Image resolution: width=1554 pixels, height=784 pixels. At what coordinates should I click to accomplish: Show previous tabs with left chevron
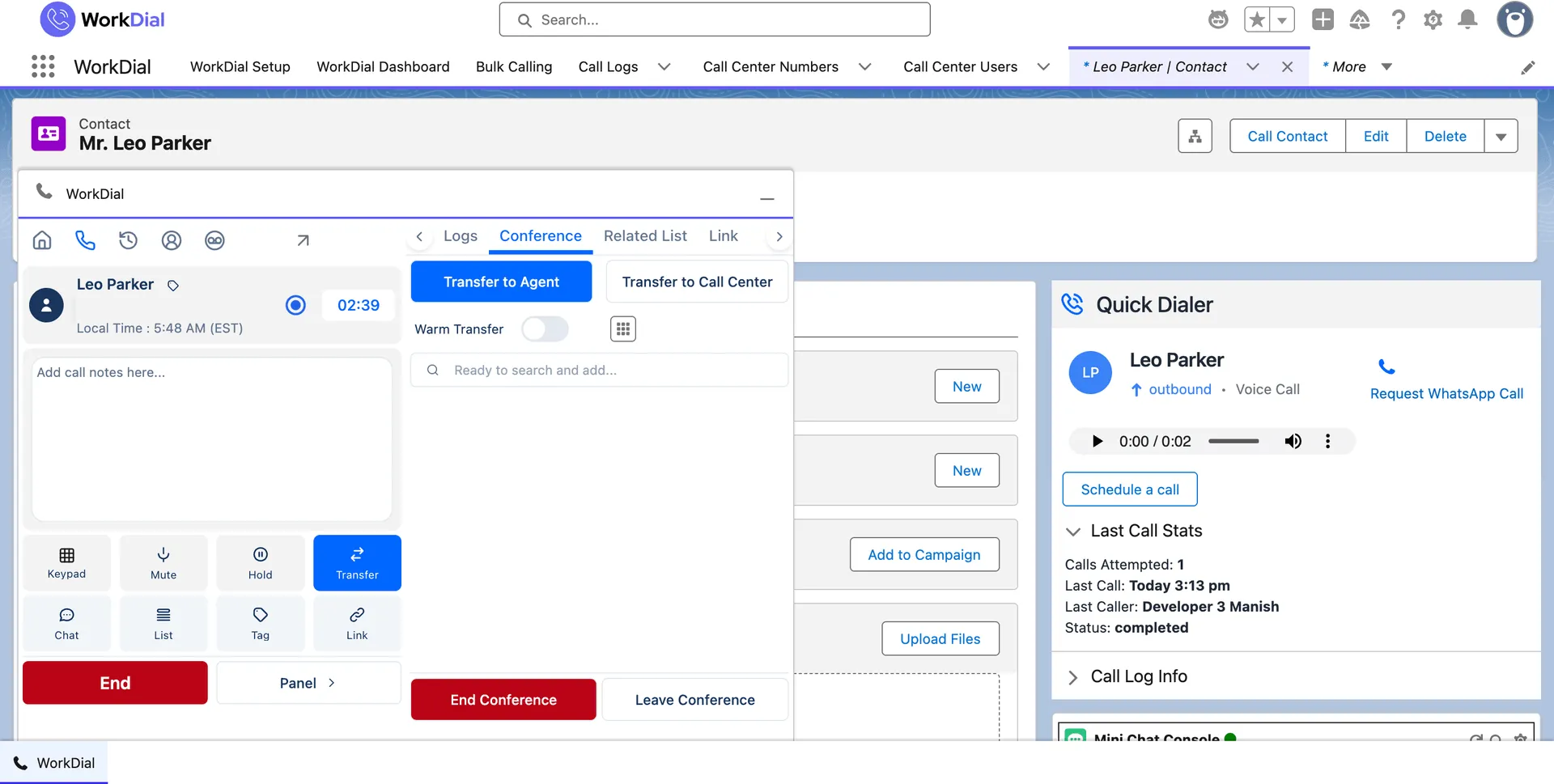[419, 236]
